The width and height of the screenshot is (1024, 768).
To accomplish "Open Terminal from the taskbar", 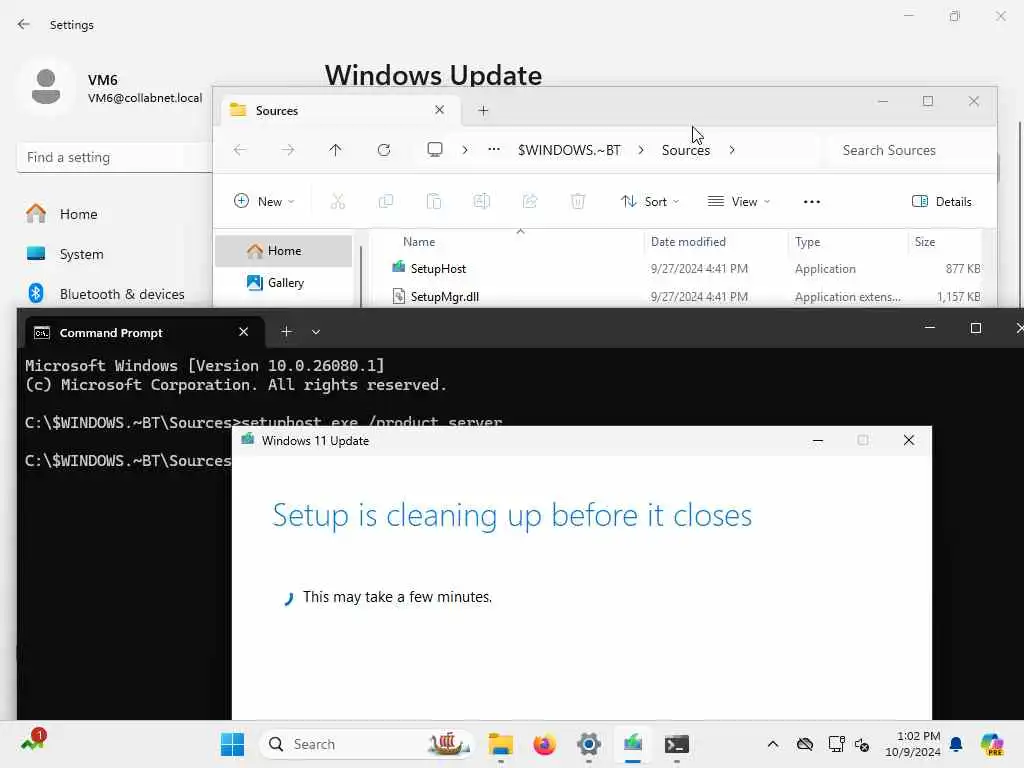I will point(677,744).
